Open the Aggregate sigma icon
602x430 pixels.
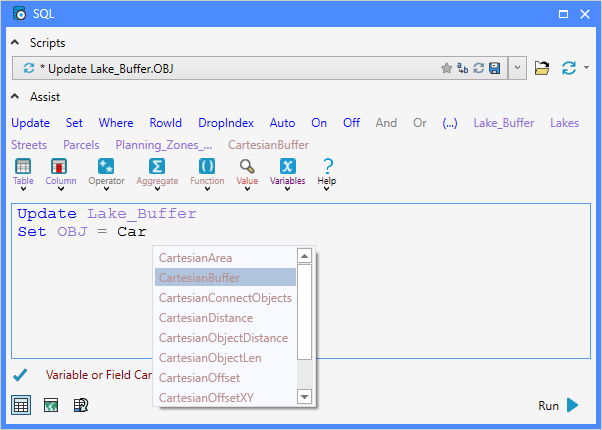pyautogui.click(x=157, y=167)
